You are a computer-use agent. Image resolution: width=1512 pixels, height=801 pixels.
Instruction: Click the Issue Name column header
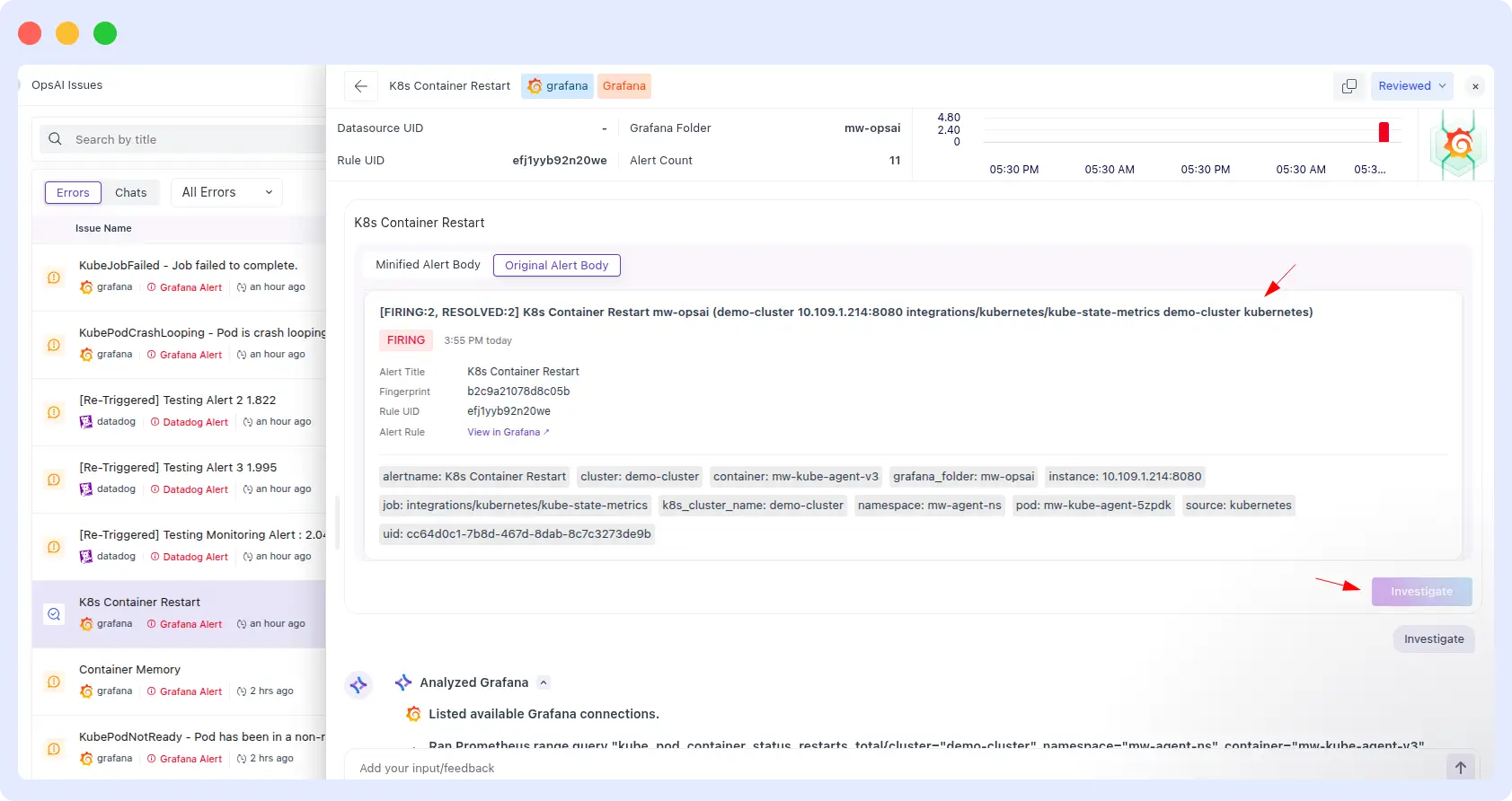click(103, 228)
